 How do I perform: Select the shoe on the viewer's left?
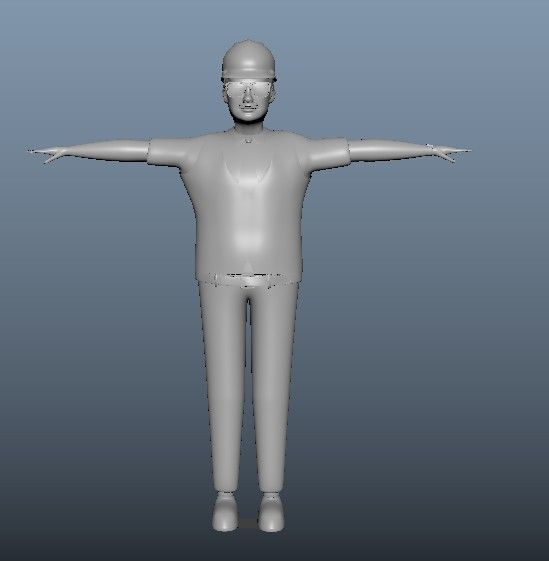(x=225, y=512)
